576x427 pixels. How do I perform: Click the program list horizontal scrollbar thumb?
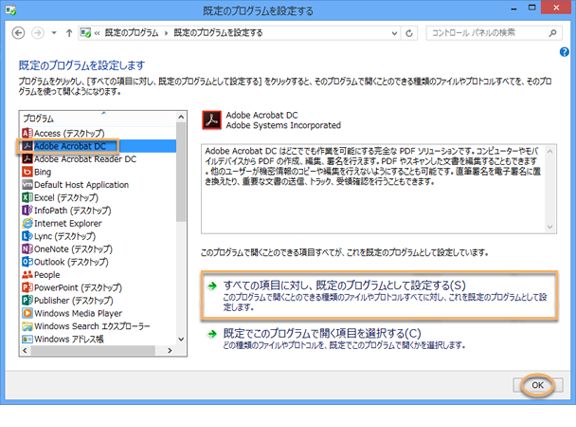93,351
